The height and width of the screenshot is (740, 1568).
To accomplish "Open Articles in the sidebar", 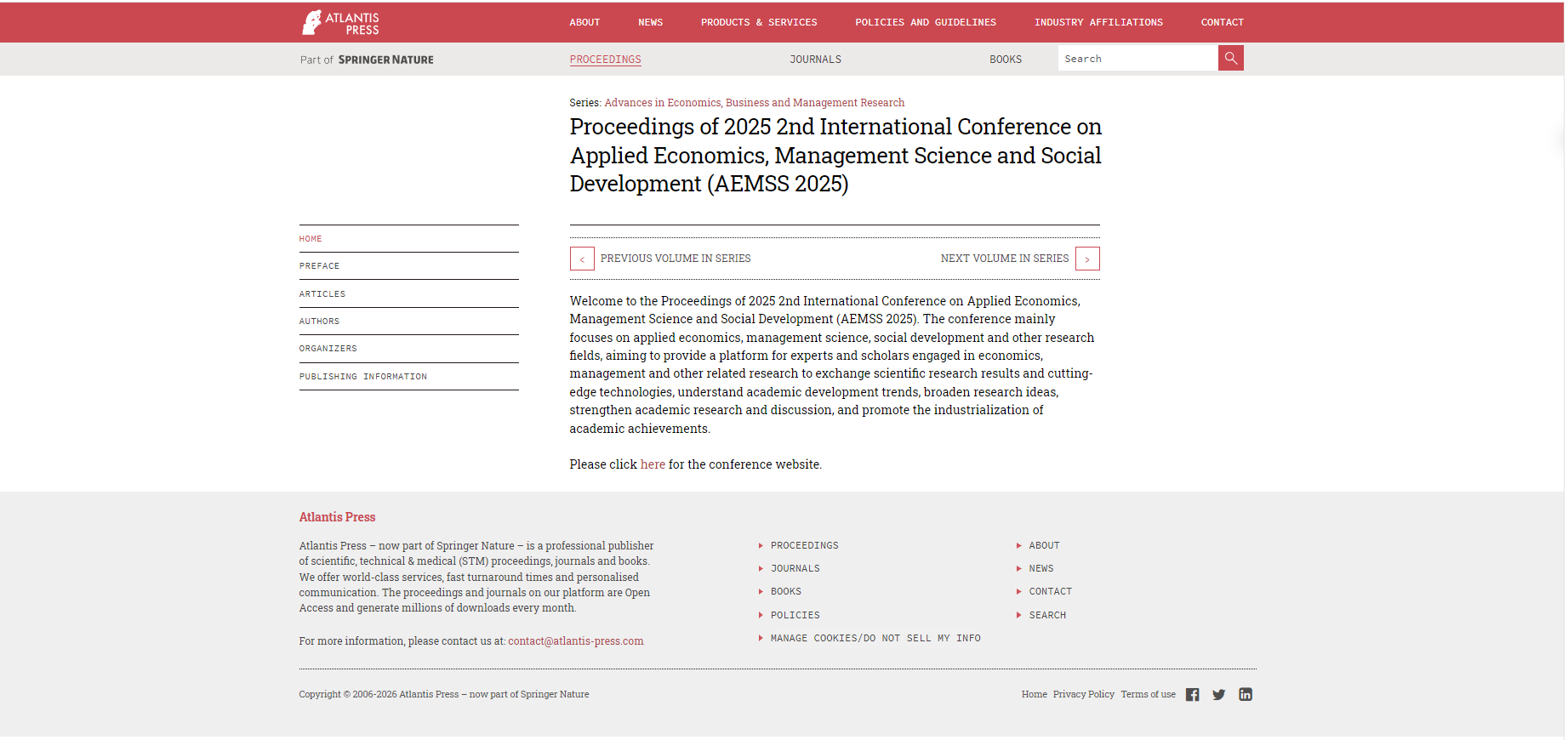I will point(322,294).
